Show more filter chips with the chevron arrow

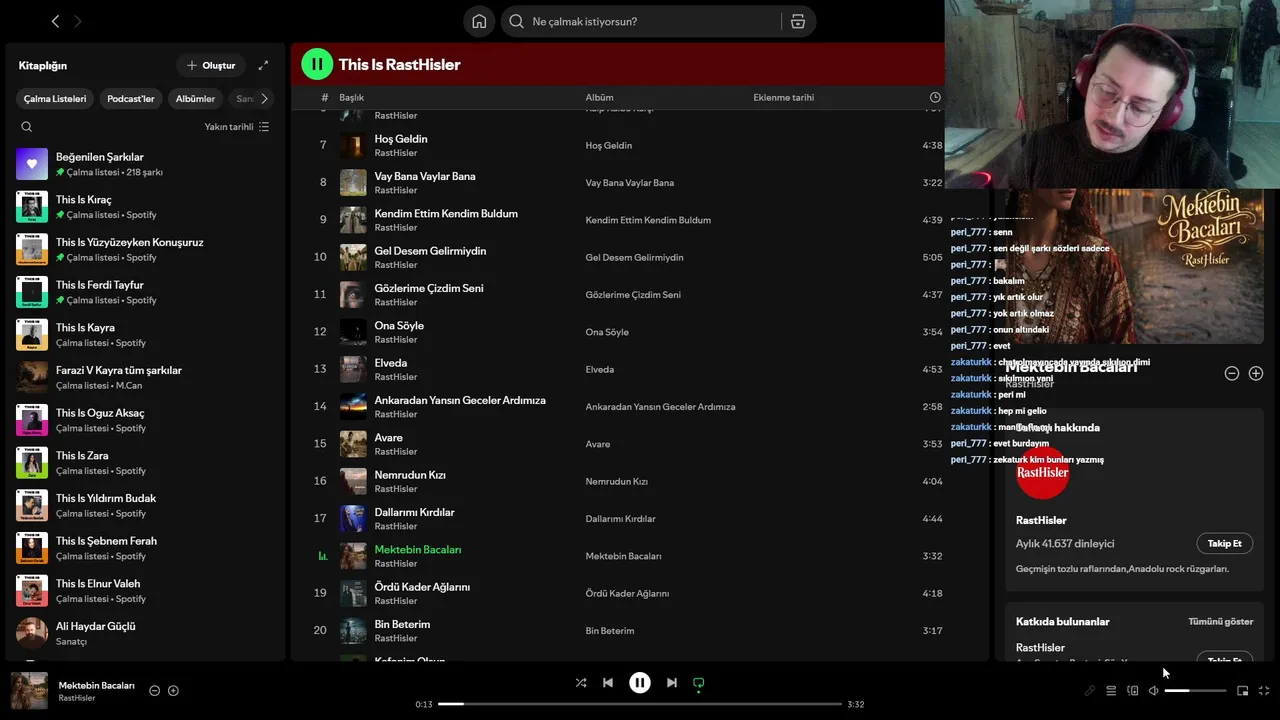pos(264,98)
